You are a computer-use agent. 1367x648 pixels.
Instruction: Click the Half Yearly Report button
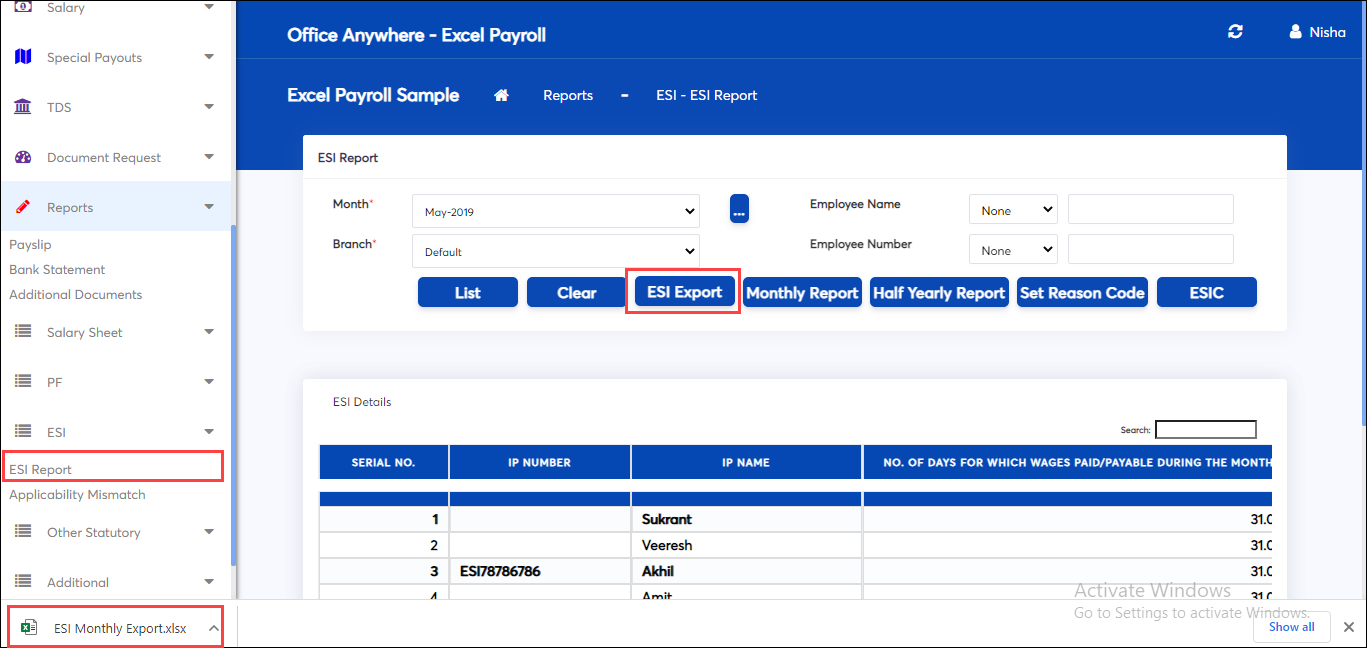939,292
